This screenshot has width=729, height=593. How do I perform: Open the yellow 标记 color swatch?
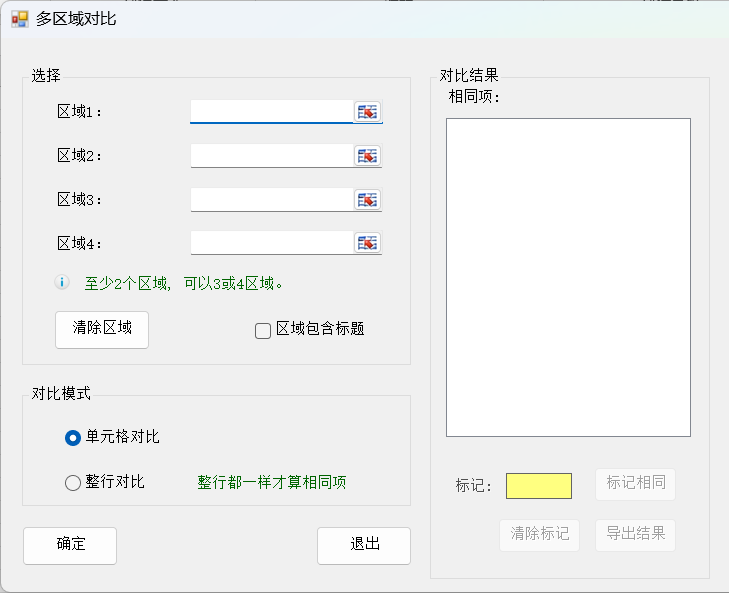[539, 486]
